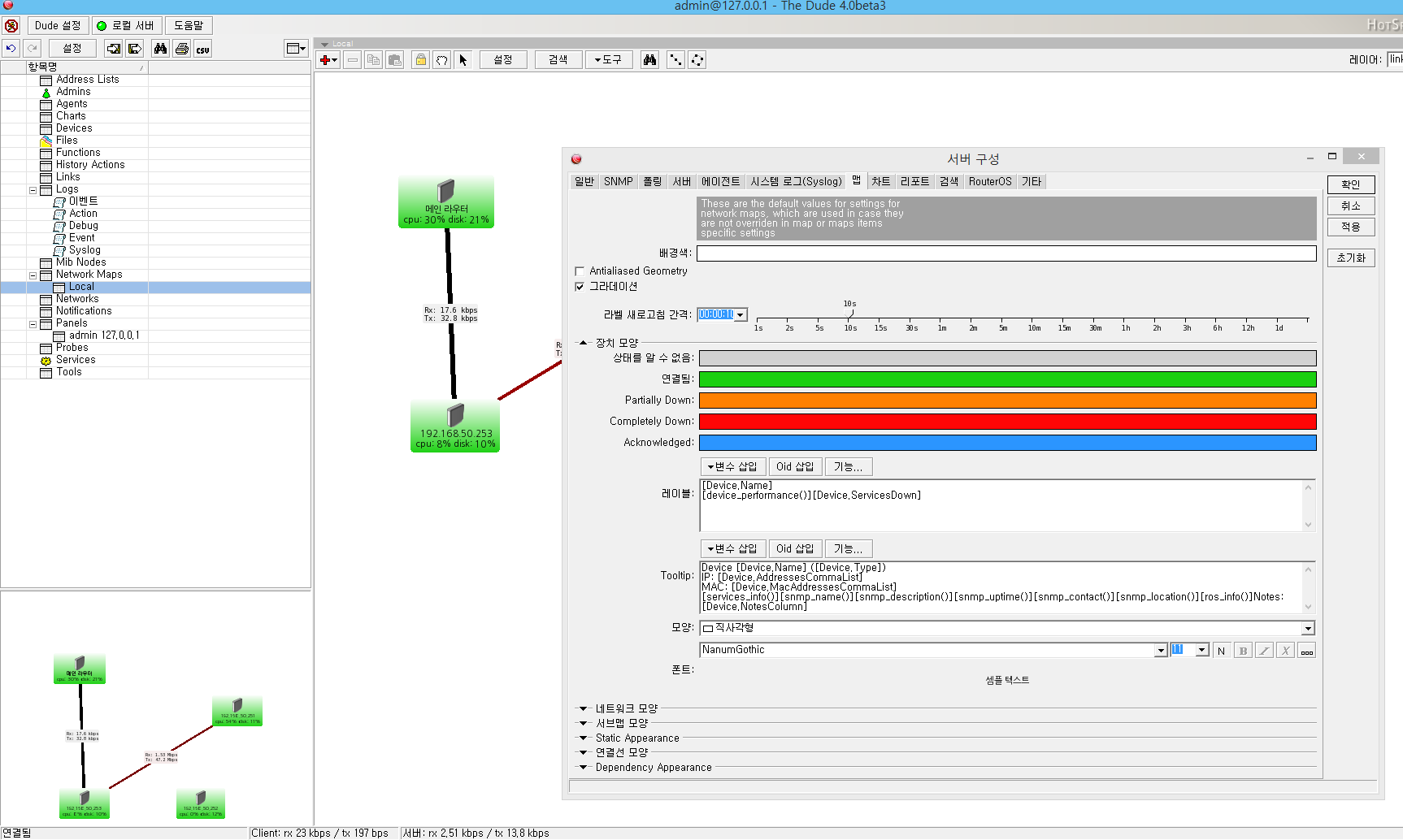
Task: Open the 모양 shape dropdown
Action: pos(1308,629)
